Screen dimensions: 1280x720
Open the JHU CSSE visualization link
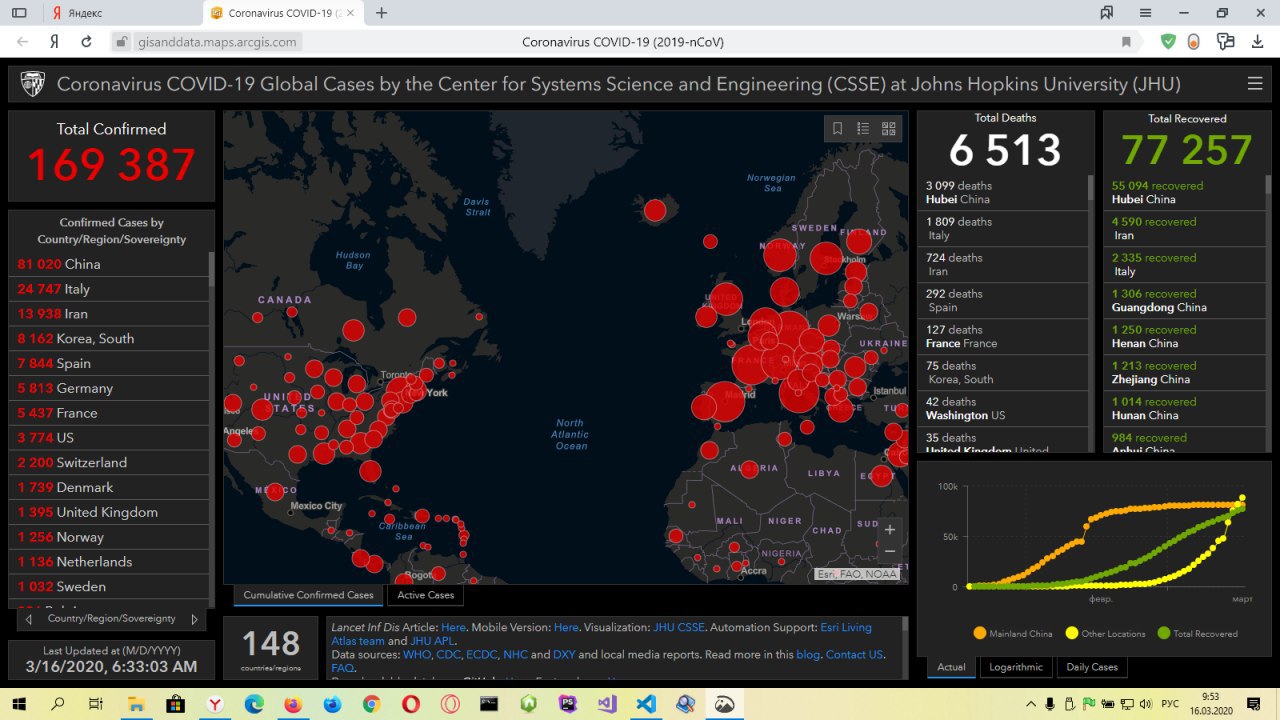pos(679,627)
